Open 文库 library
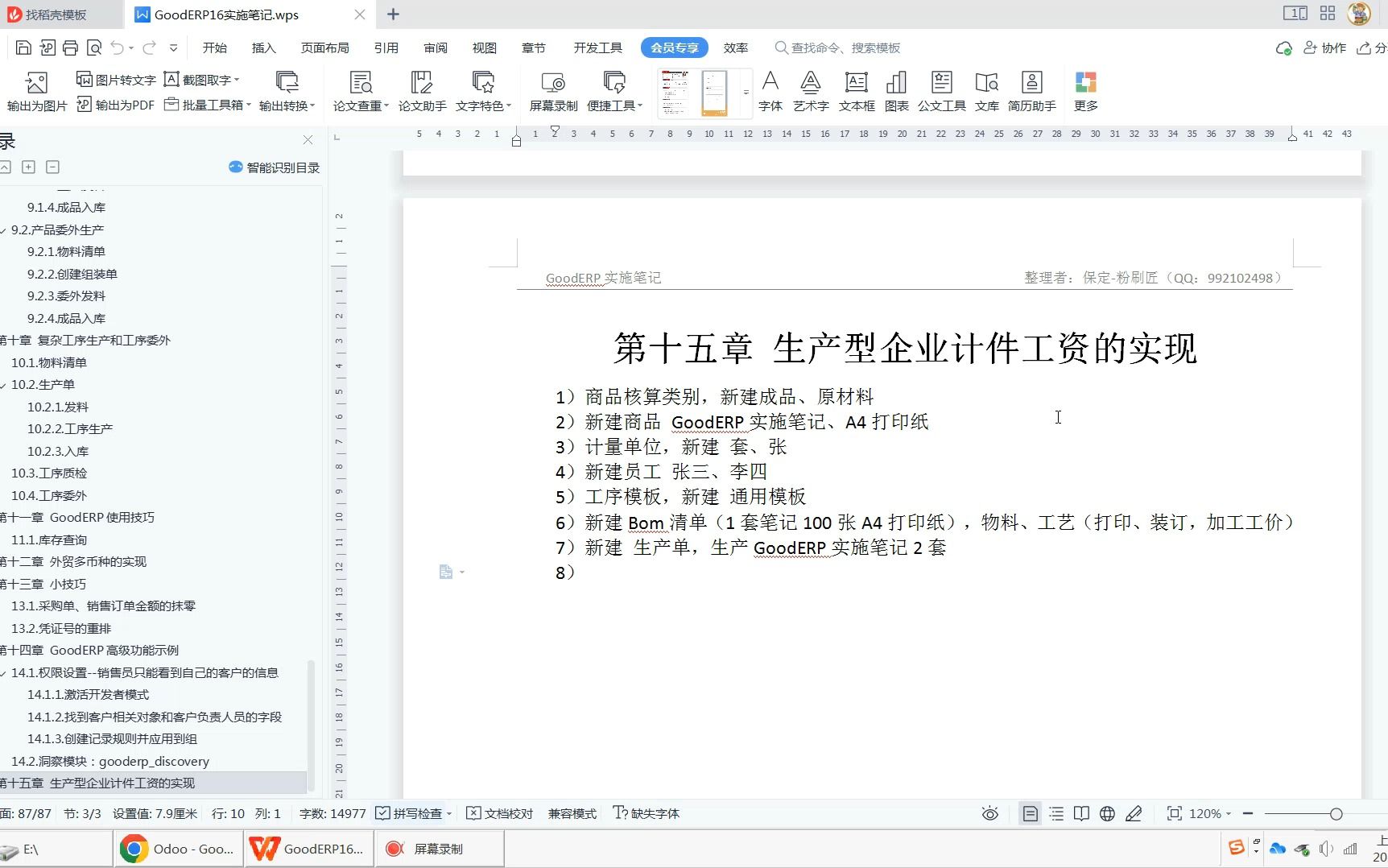Screen dimensions: 1388x868 pyautogui.click(x=987, y=92)
